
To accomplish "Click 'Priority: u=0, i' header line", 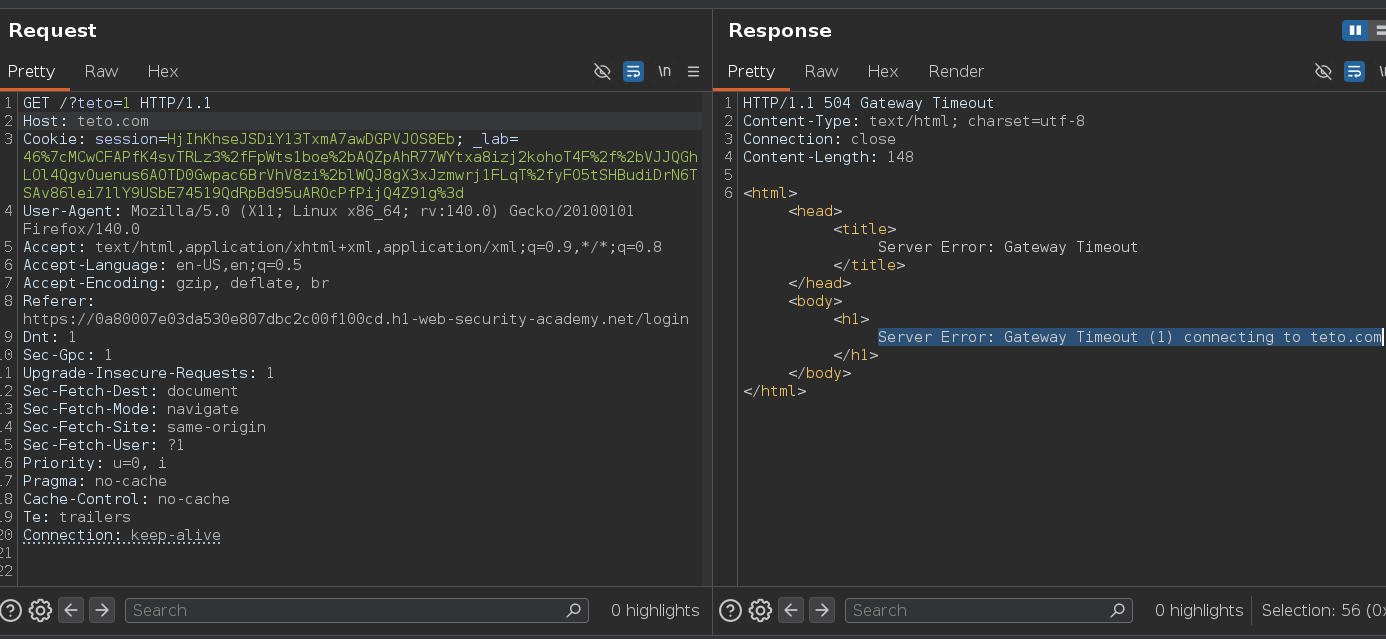I will (x=95, y=463).
